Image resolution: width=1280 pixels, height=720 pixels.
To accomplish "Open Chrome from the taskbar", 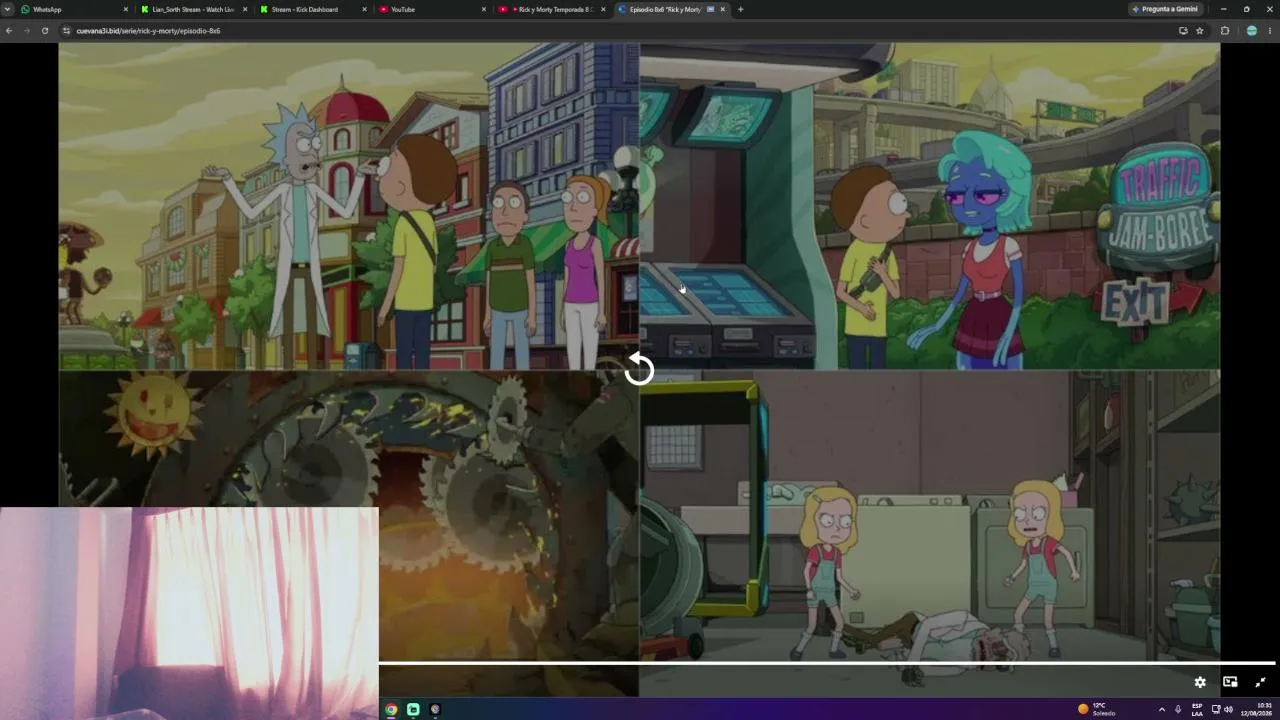I will tap(391, 709).
